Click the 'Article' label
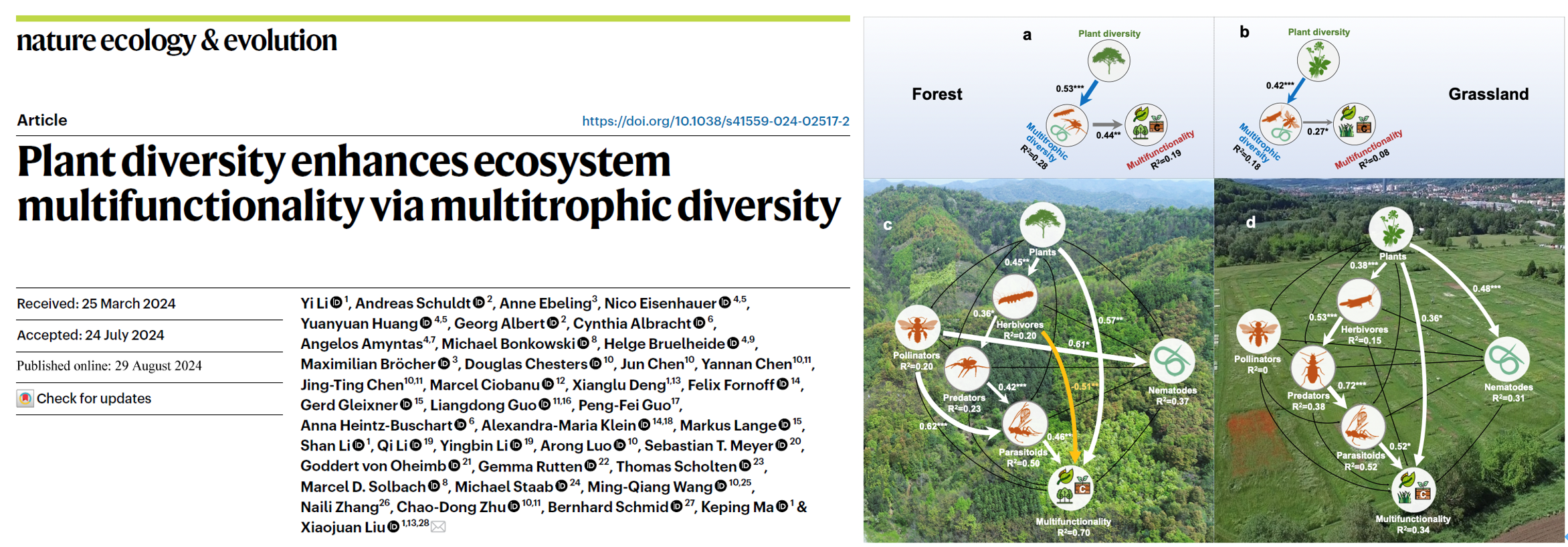1568x547 pixels. point(42,121)
